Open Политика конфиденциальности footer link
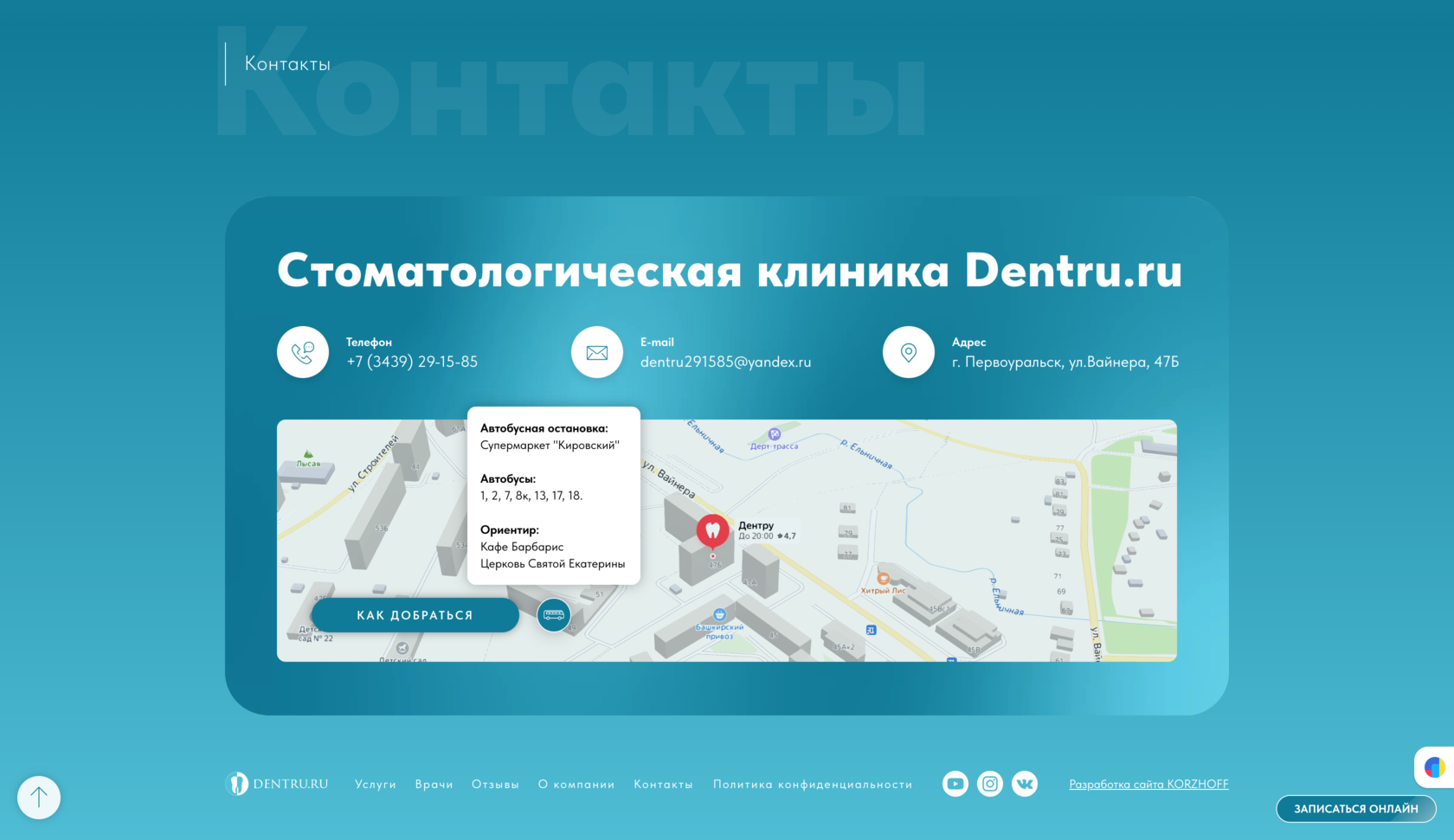 pyautogui.click(x=813, y=785)
